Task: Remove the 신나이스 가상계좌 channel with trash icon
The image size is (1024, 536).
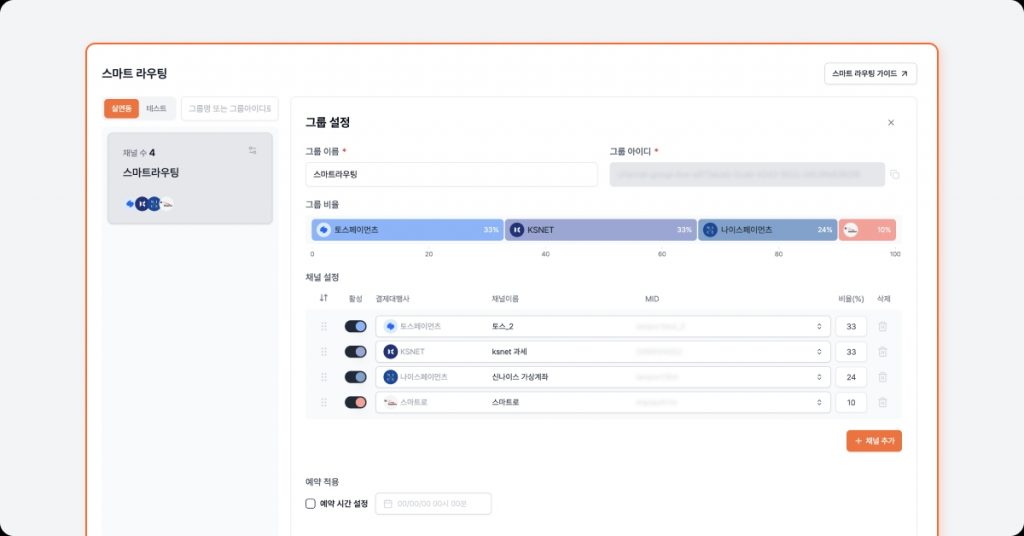Action: [882, 377]
